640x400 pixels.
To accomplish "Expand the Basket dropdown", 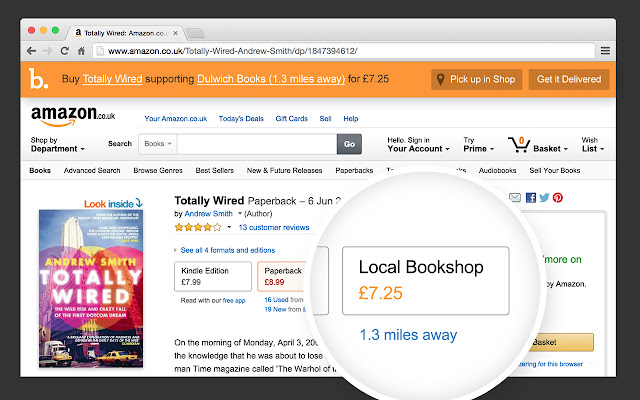I will (550, 149).
